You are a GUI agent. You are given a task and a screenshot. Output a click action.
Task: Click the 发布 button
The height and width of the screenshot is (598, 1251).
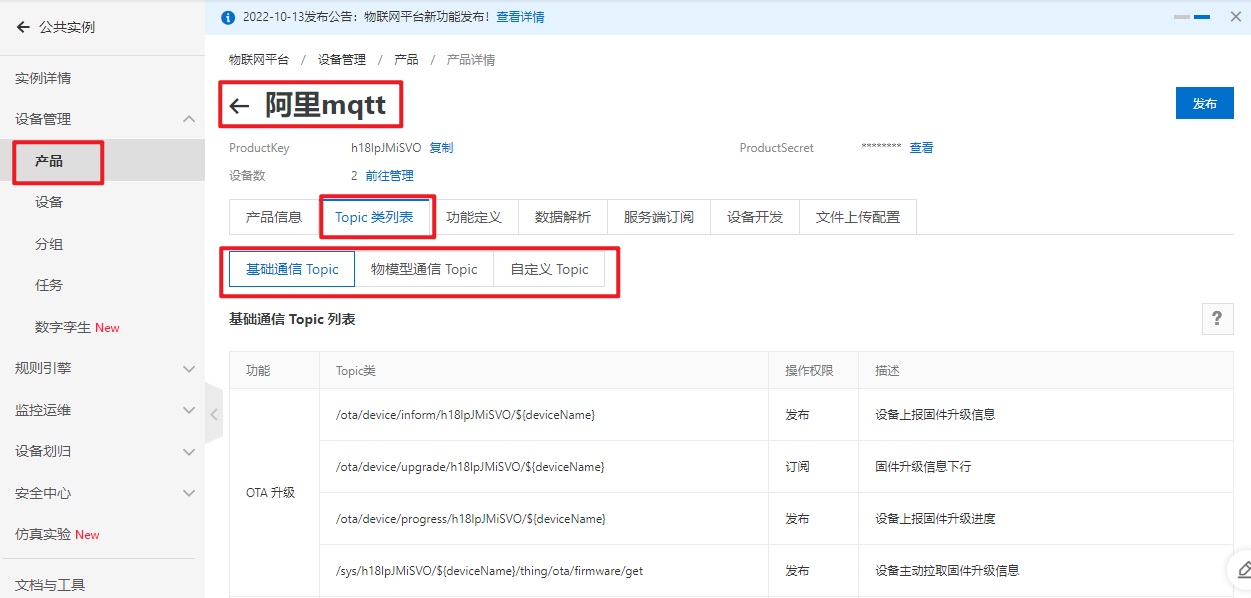pos(1204,102)
